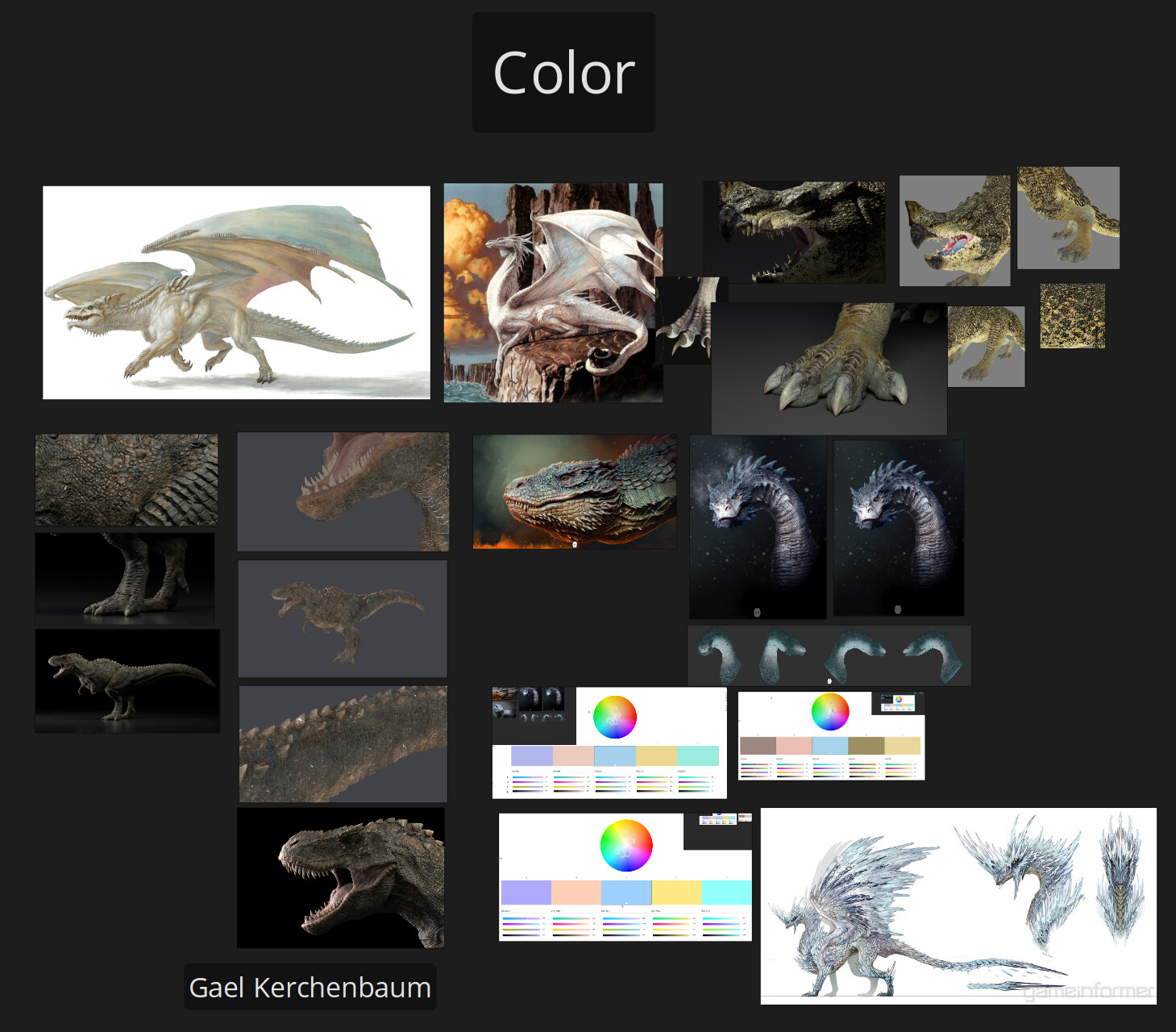Click the largest color palette sheet at the bottom
Viewport: 1176px width, 1032px height.
[625, 877]
